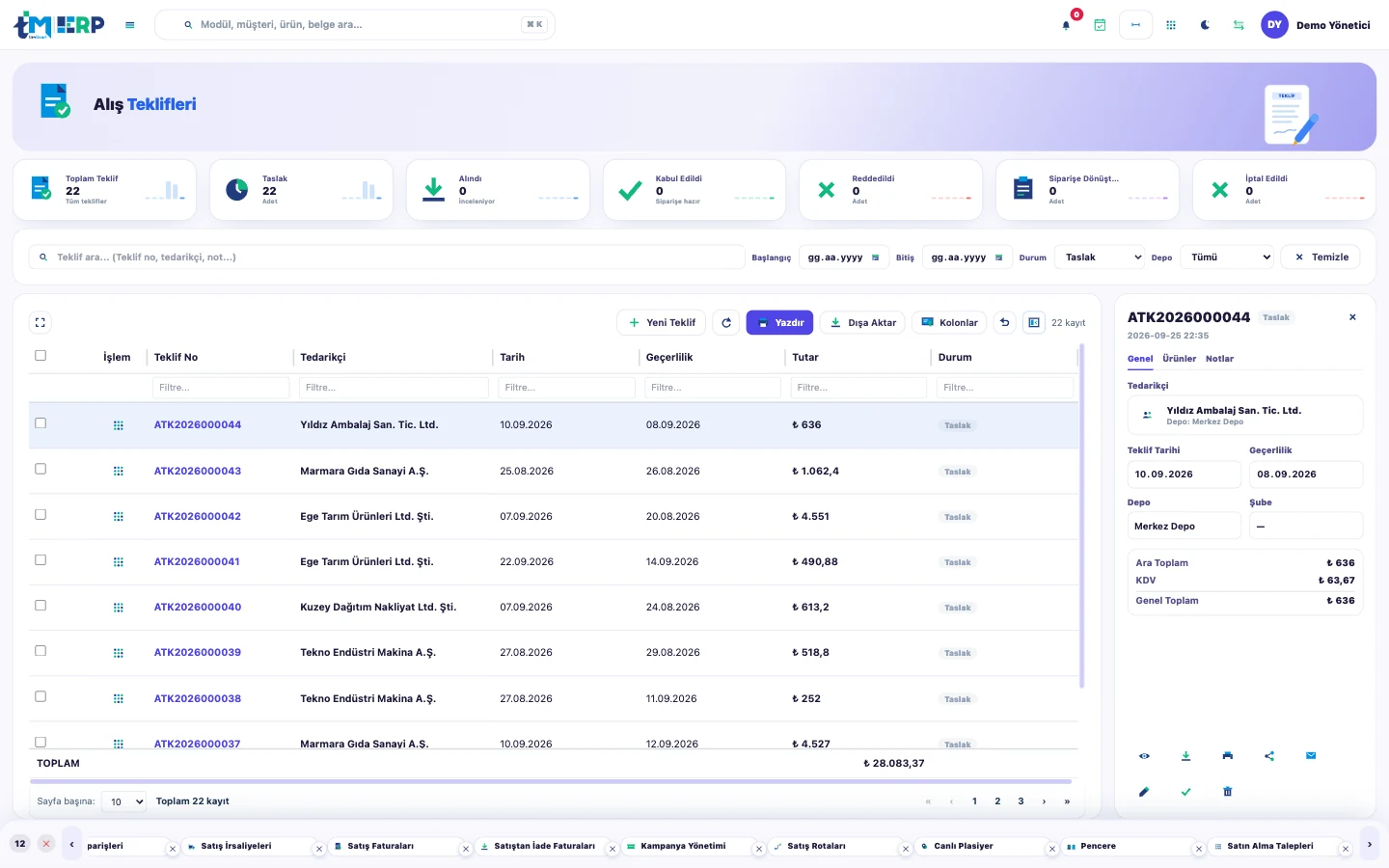Open the Kampanya Yönetimi bottom tab
The height and width of the screenshot is (868, 1389).
(683, 847)
